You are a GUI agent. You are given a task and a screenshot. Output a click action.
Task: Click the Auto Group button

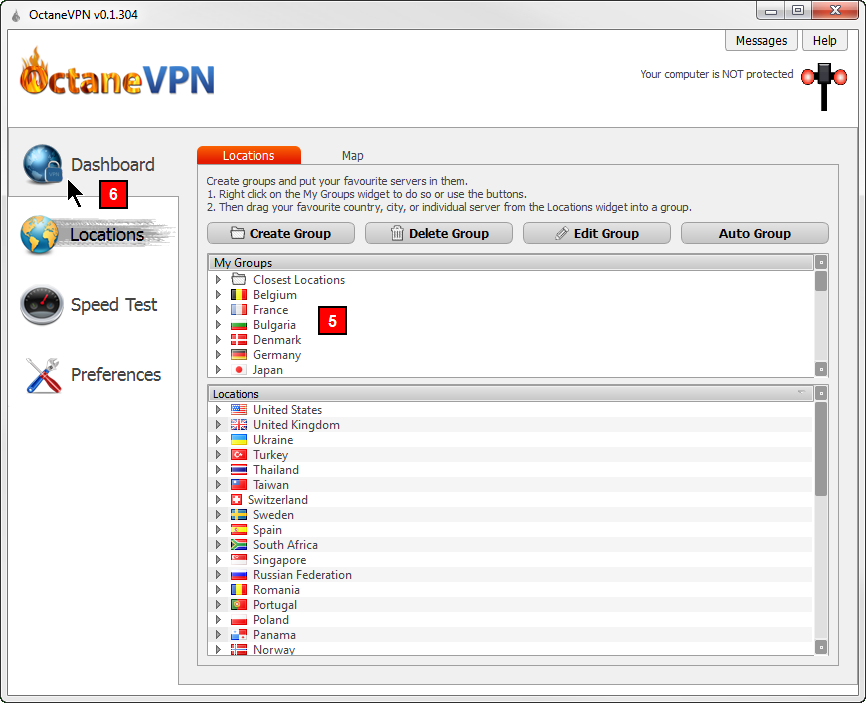755,233
